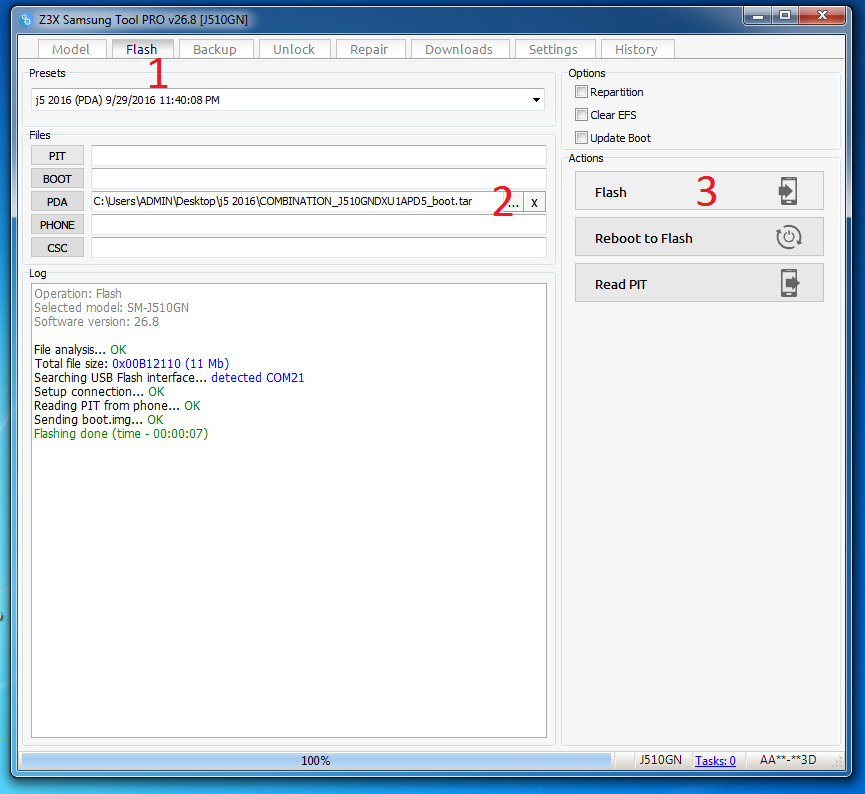The height and width of the screenshot is (794, 865).
Task: Open the Tasks: 0 link
Action: (715, 761)
